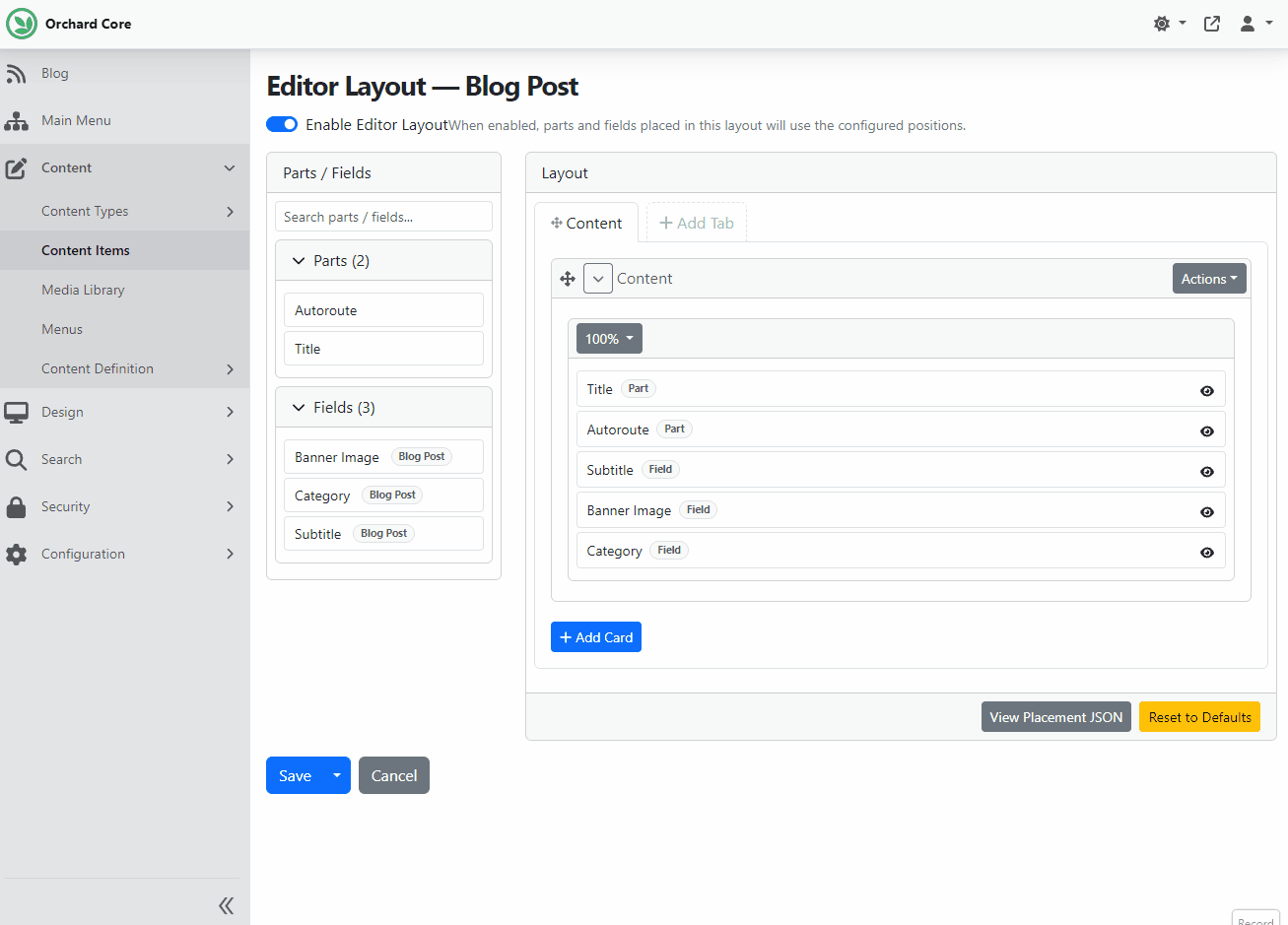This screenshot has height=925, width=1288.
Task: Click the Orchard Core logo icon
Action: (22, 24)
